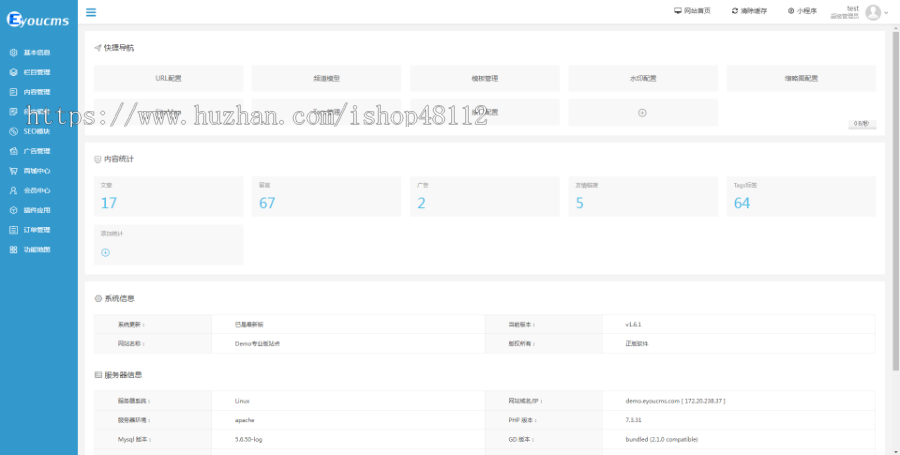Open SEO模块 via its sidebar icon
900x455 pixels.
[x=14, y=131]
